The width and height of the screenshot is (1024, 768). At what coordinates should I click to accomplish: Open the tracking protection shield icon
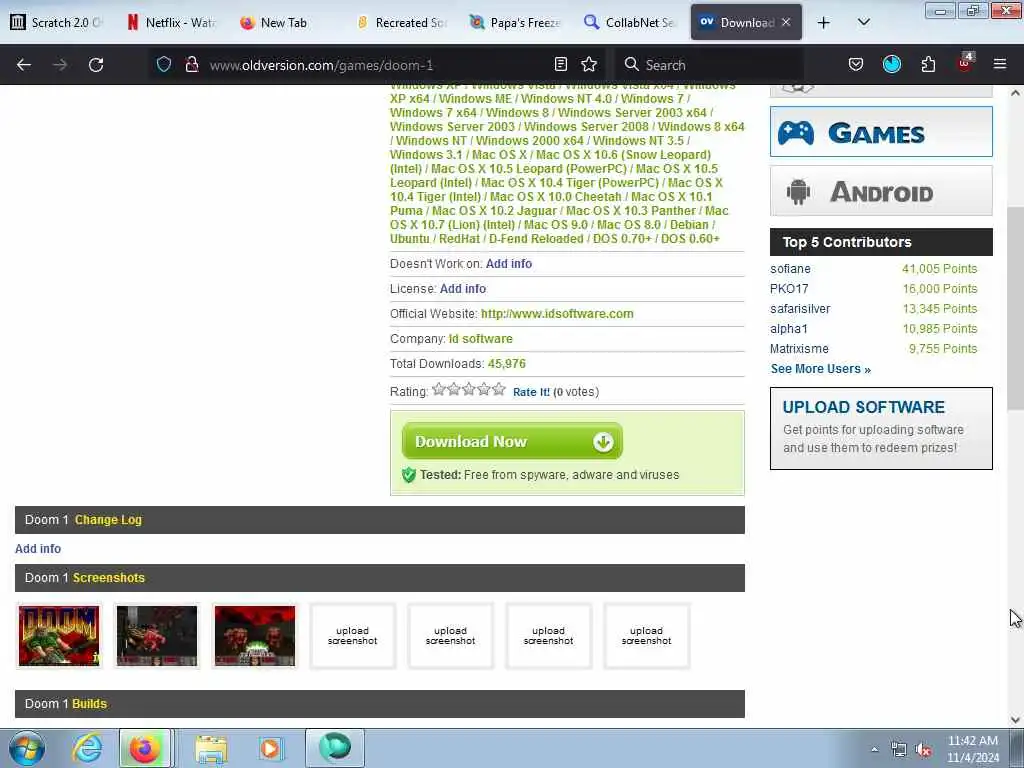(x=164, y=64)
